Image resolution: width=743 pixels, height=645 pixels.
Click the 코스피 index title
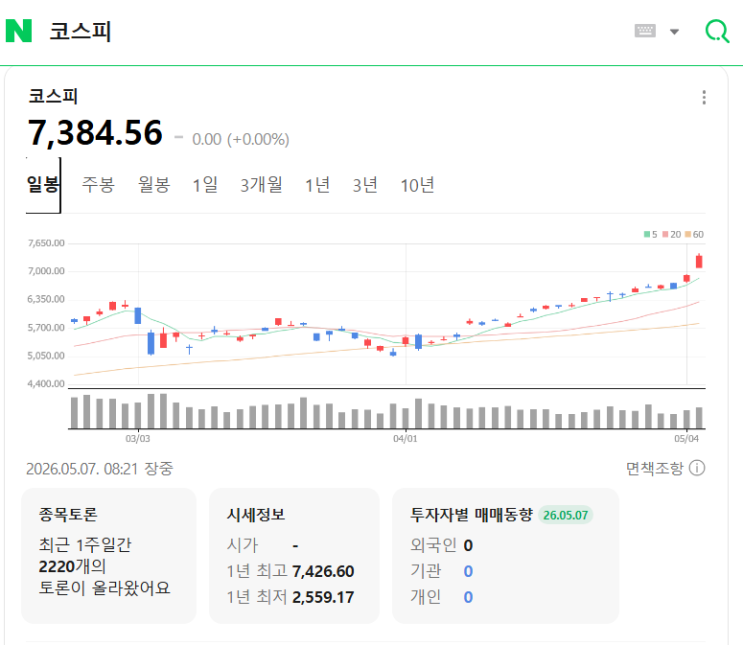point(53,96)
